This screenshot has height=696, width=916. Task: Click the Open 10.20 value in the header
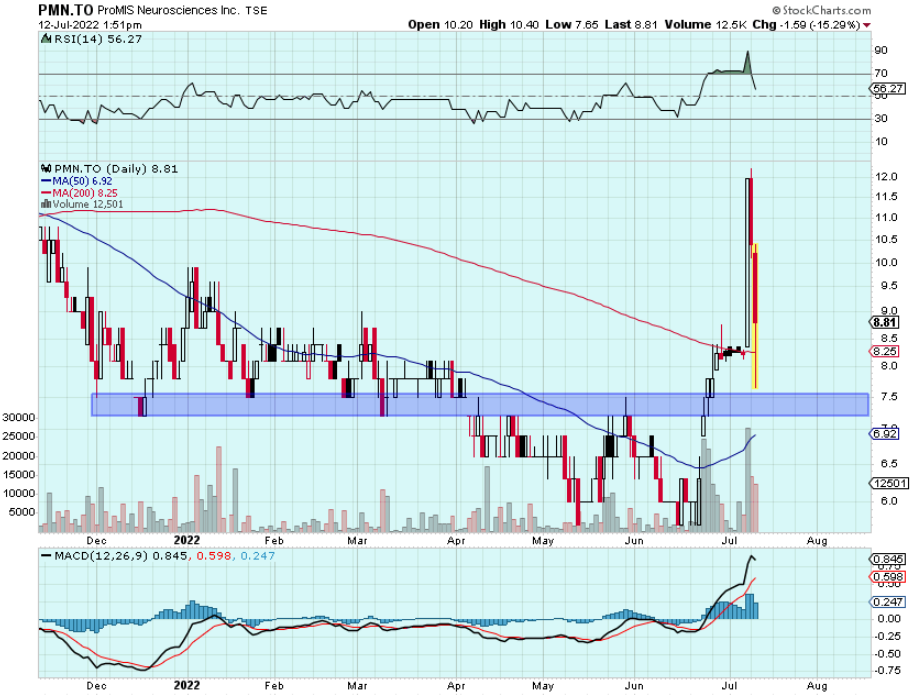point(440,25)
